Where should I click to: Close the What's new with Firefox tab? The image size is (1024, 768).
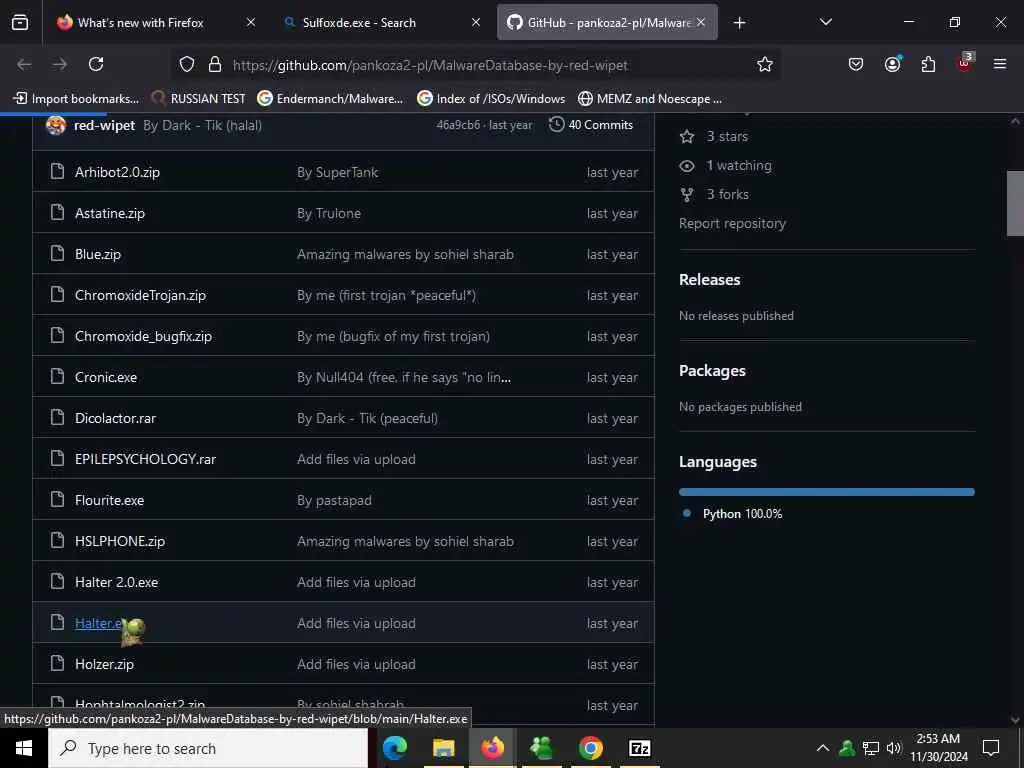pyautogui.click(x=251, y=22)
